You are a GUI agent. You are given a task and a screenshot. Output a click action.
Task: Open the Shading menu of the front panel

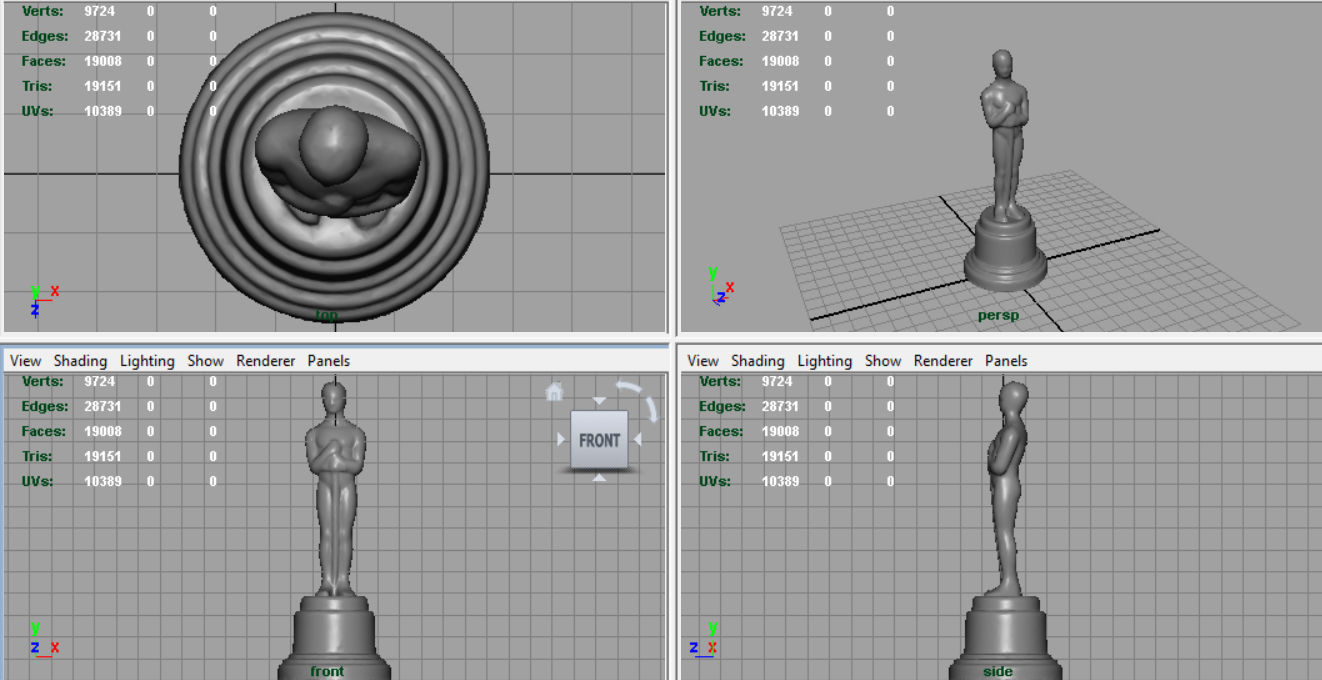(80, 361)
